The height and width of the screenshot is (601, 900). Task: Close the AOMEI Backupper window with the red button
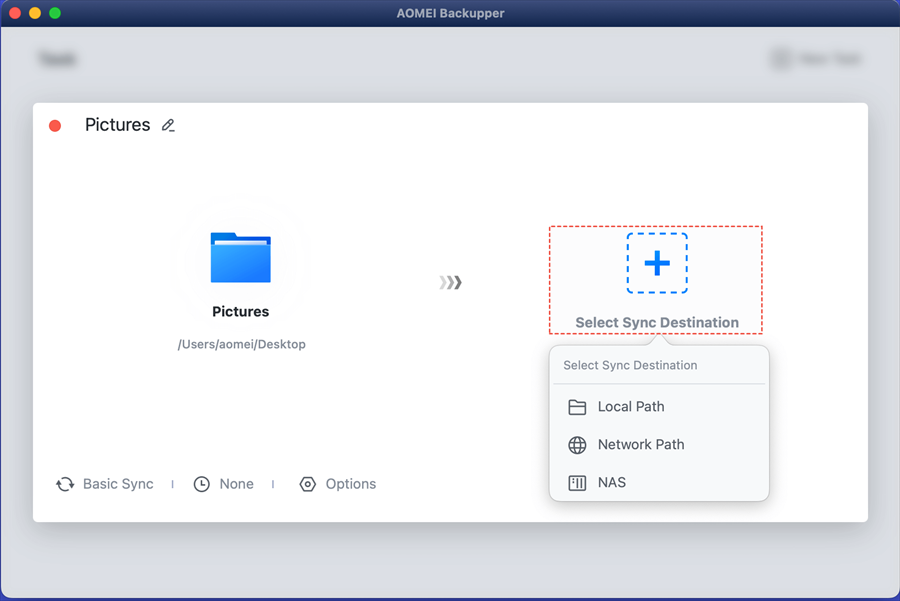point(15,13)
